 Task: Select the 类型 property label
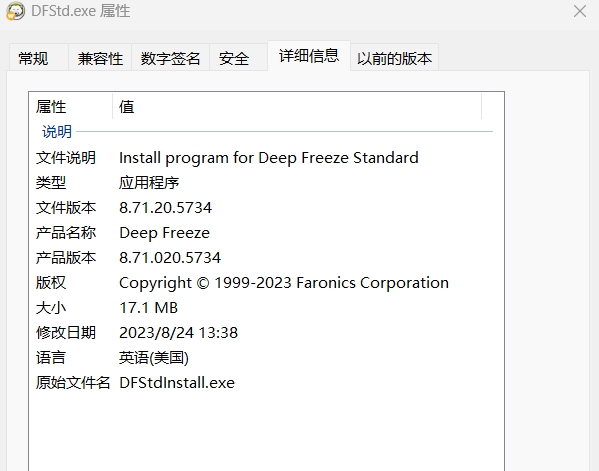click(51, 182)
